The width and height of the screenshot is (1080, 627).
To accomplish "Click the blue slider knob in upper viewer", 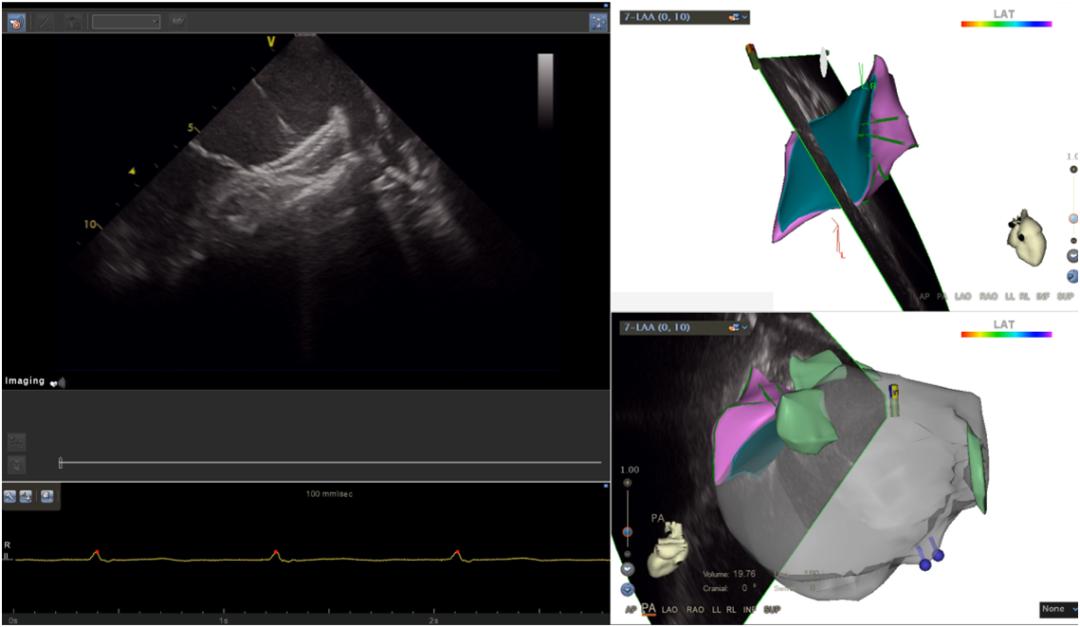I will click(1073, 218).
